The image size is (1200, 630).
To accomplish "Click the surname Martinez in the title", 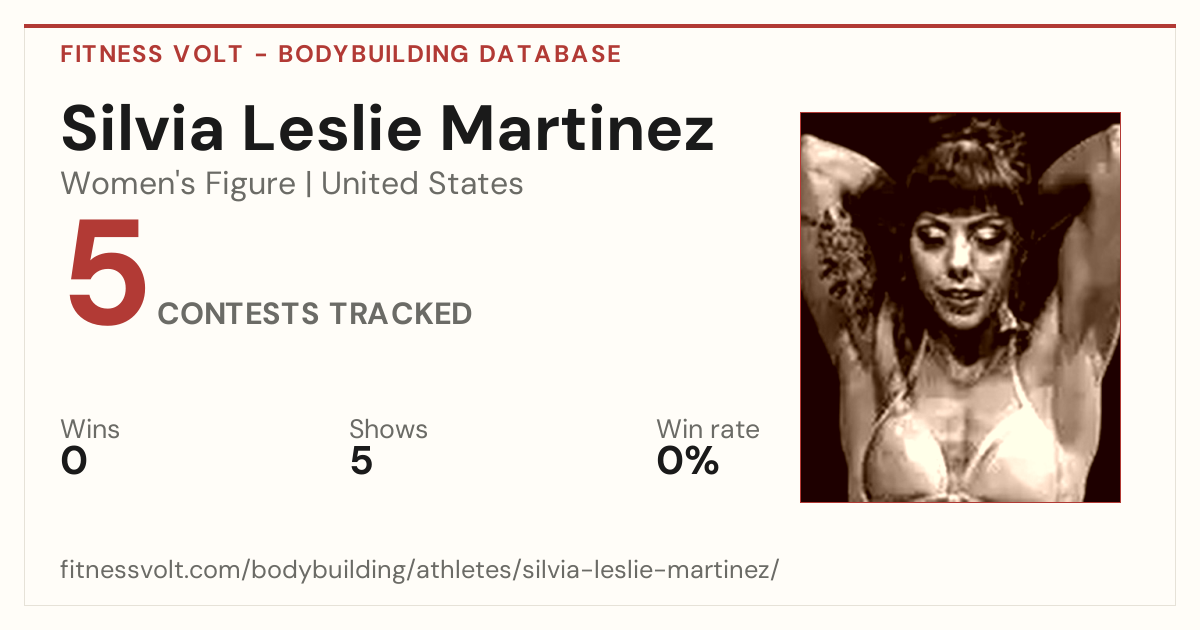I will [576, 128].
